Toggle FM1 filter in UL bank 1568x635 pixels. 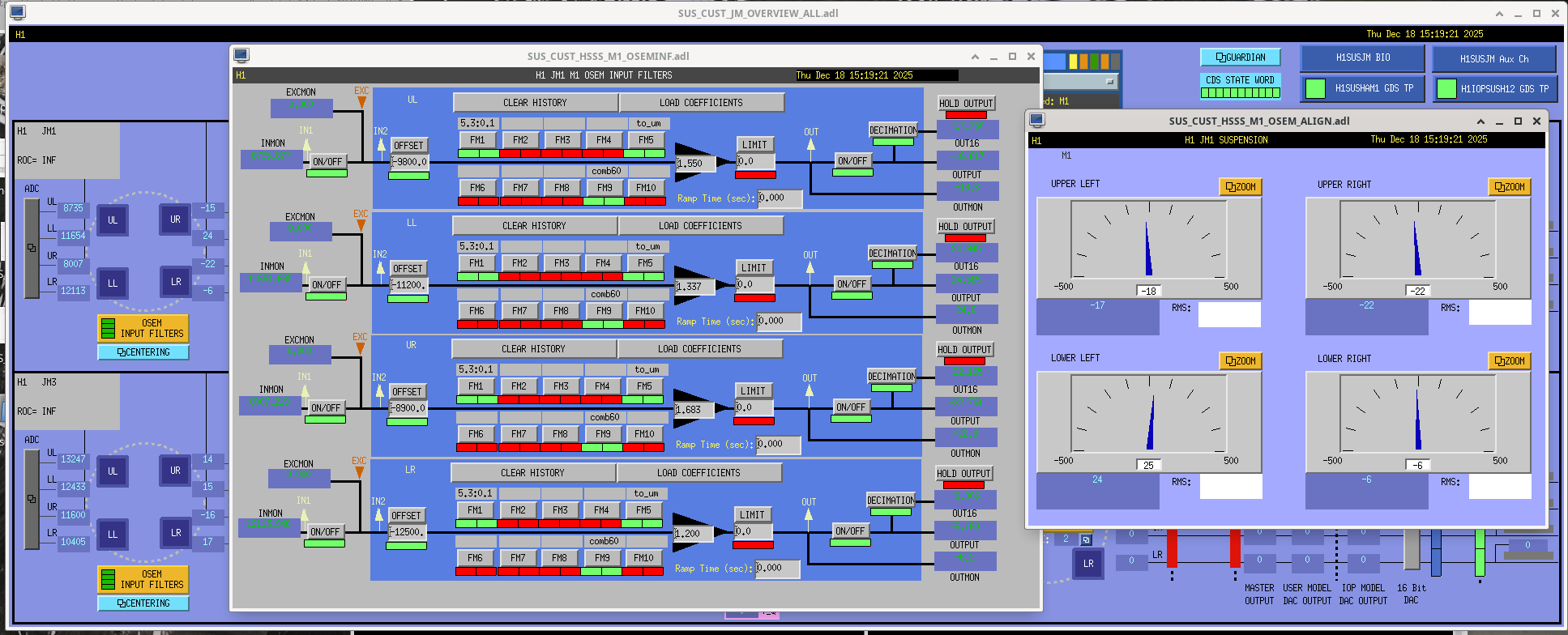click(477, 140)
